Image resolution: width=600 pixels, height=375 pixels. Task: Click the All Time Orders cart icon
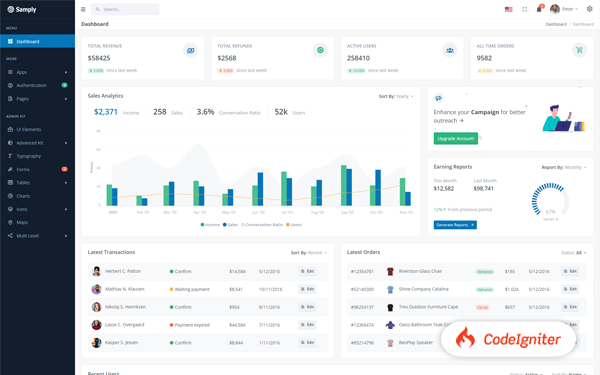[x=579, y=50]
